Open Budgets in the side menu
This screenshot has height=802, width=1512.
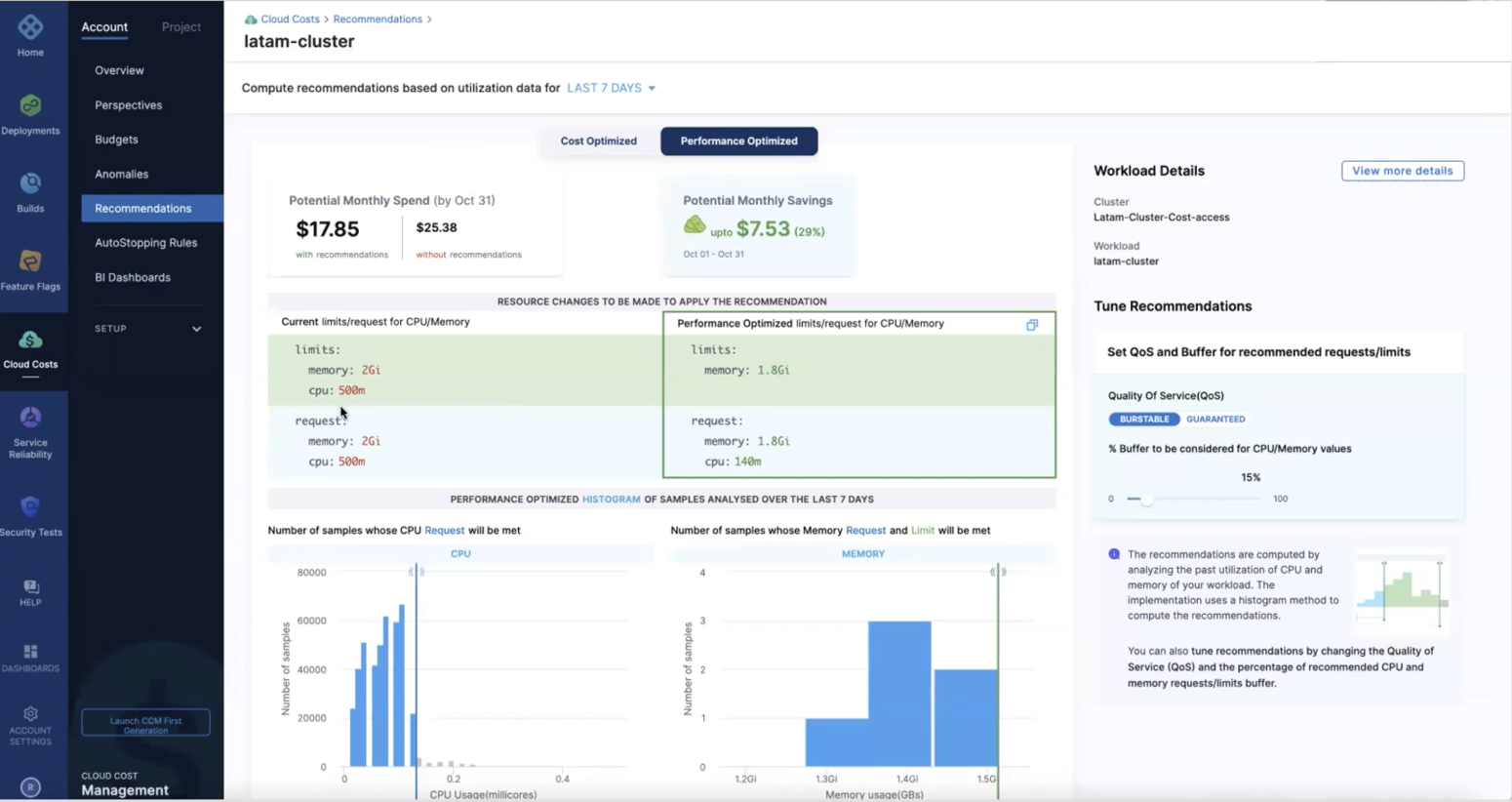[116, 140]
